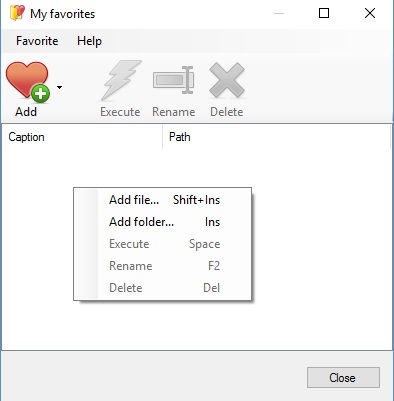Sort by the Path column header
The height and width of the screenshot is (401, 394).
click(276, 137)
